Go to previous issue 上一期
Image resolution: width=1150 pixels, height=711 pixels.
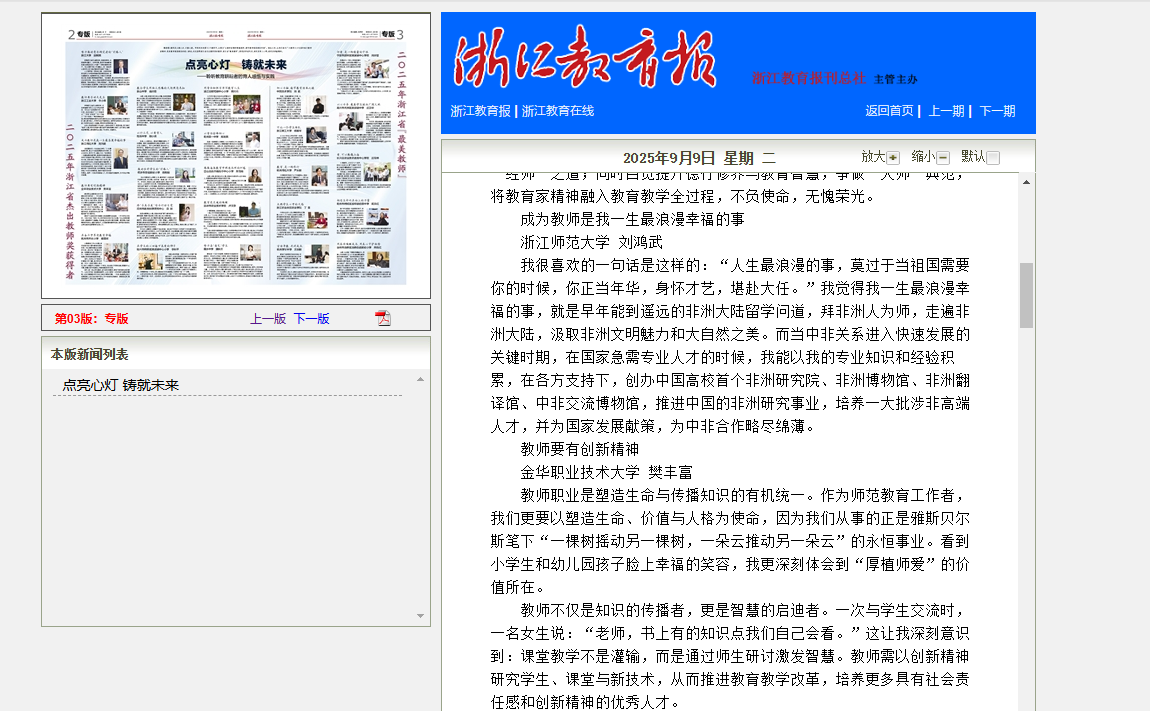click(x=946, y=111)
